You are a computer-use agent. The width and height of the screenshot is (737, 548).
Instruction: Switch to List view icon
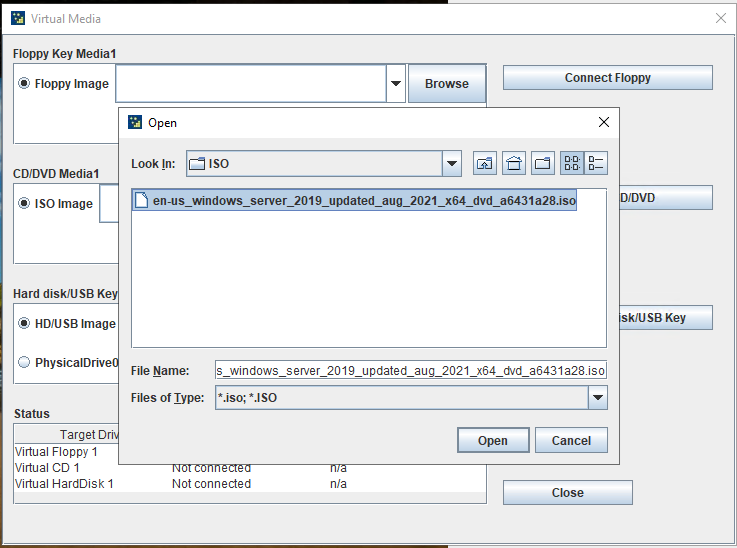click(573, 164)
